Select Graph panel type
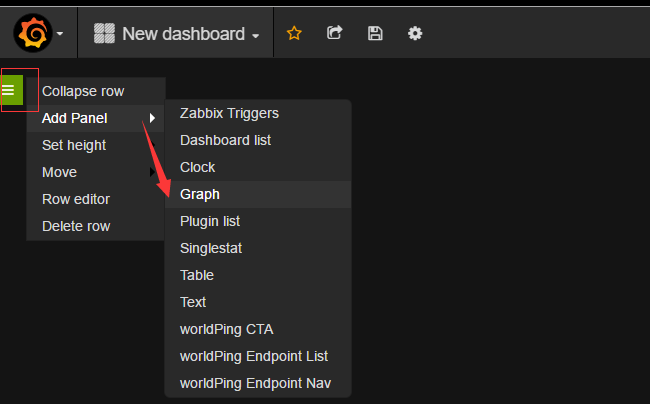 pos(258,194)
